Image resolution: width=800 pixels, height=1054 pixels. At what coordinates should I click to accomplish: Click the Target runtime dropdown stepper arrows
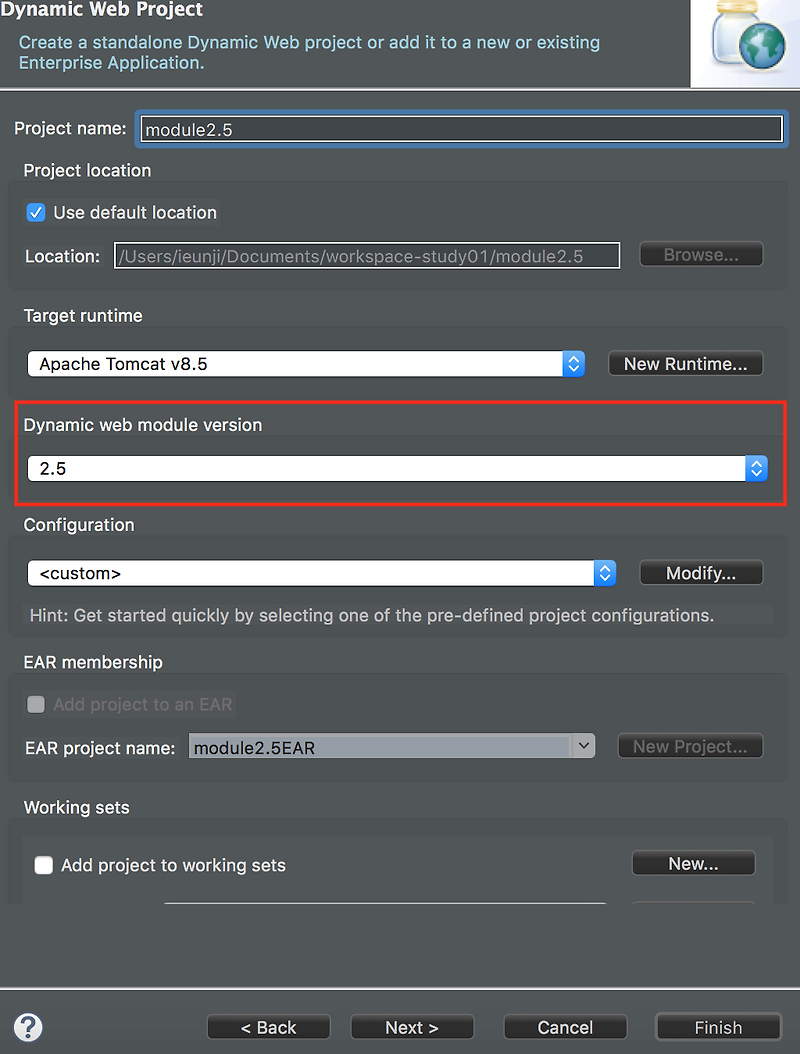pyautogui.click(x=574, y=363)
